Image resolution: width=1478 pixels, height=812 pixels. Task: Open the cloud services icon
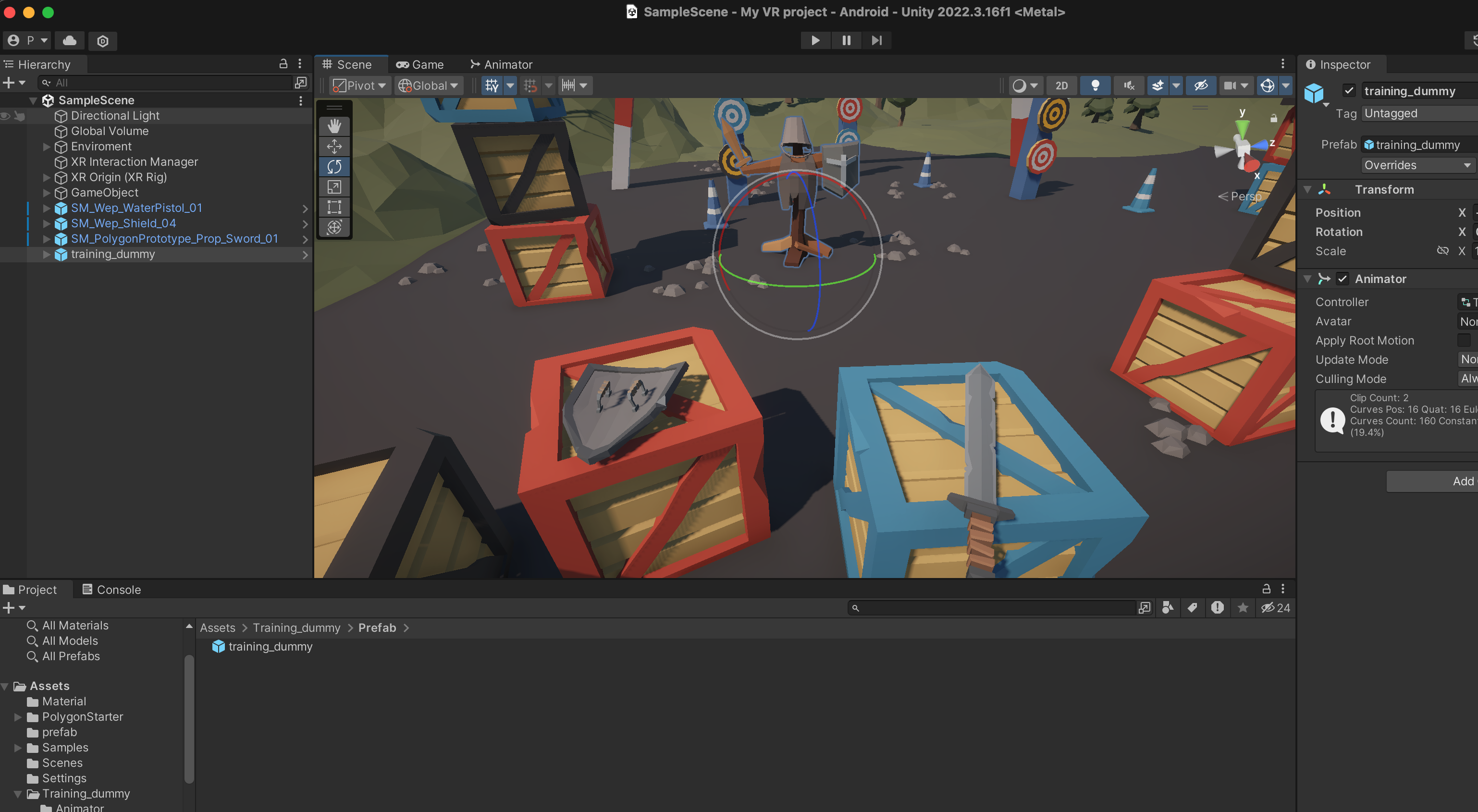[69, 40]
